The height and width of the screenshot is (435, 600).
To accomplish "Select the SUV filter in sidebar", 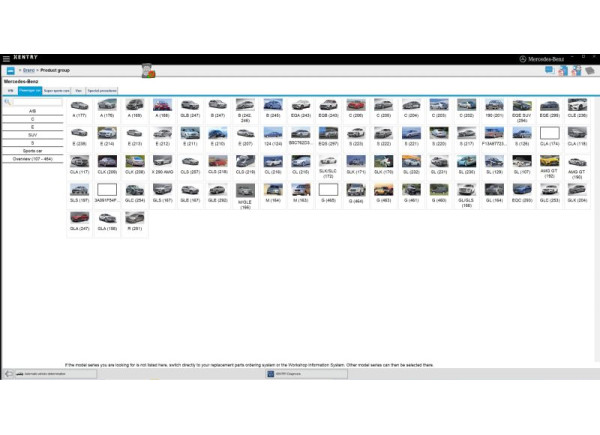I will (x=32, y=134).
